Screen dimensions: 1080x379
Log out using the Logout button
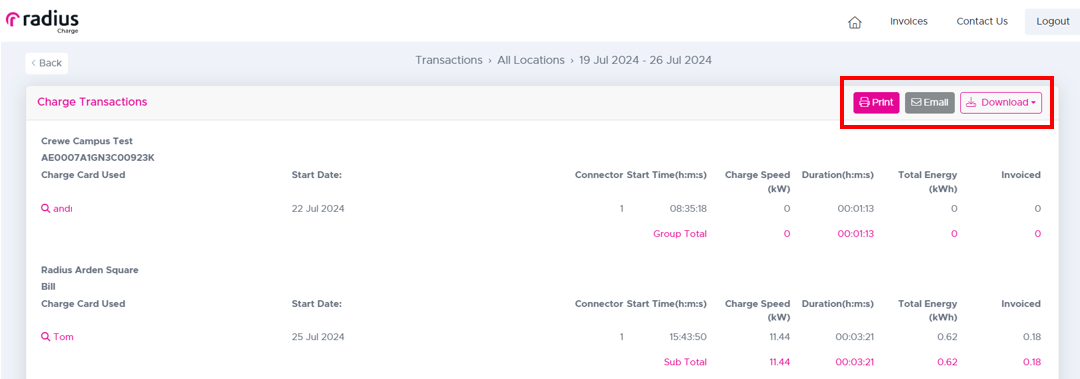click(1052, 21)
